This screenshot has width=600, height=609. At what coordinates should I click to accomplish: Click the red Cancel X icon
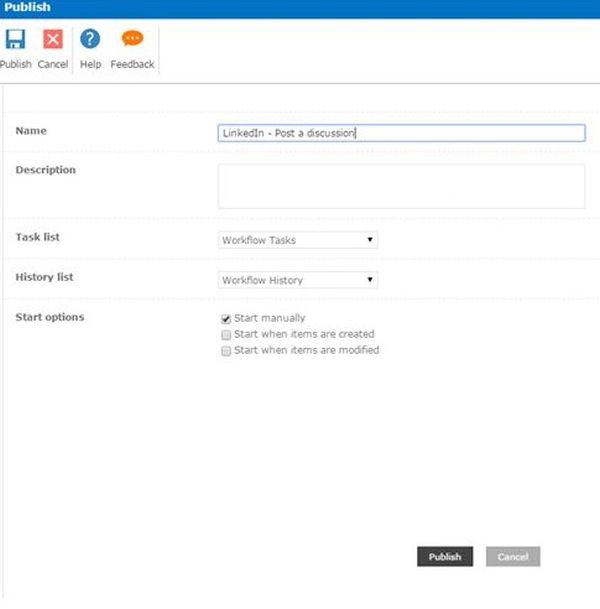coord(53,40)
